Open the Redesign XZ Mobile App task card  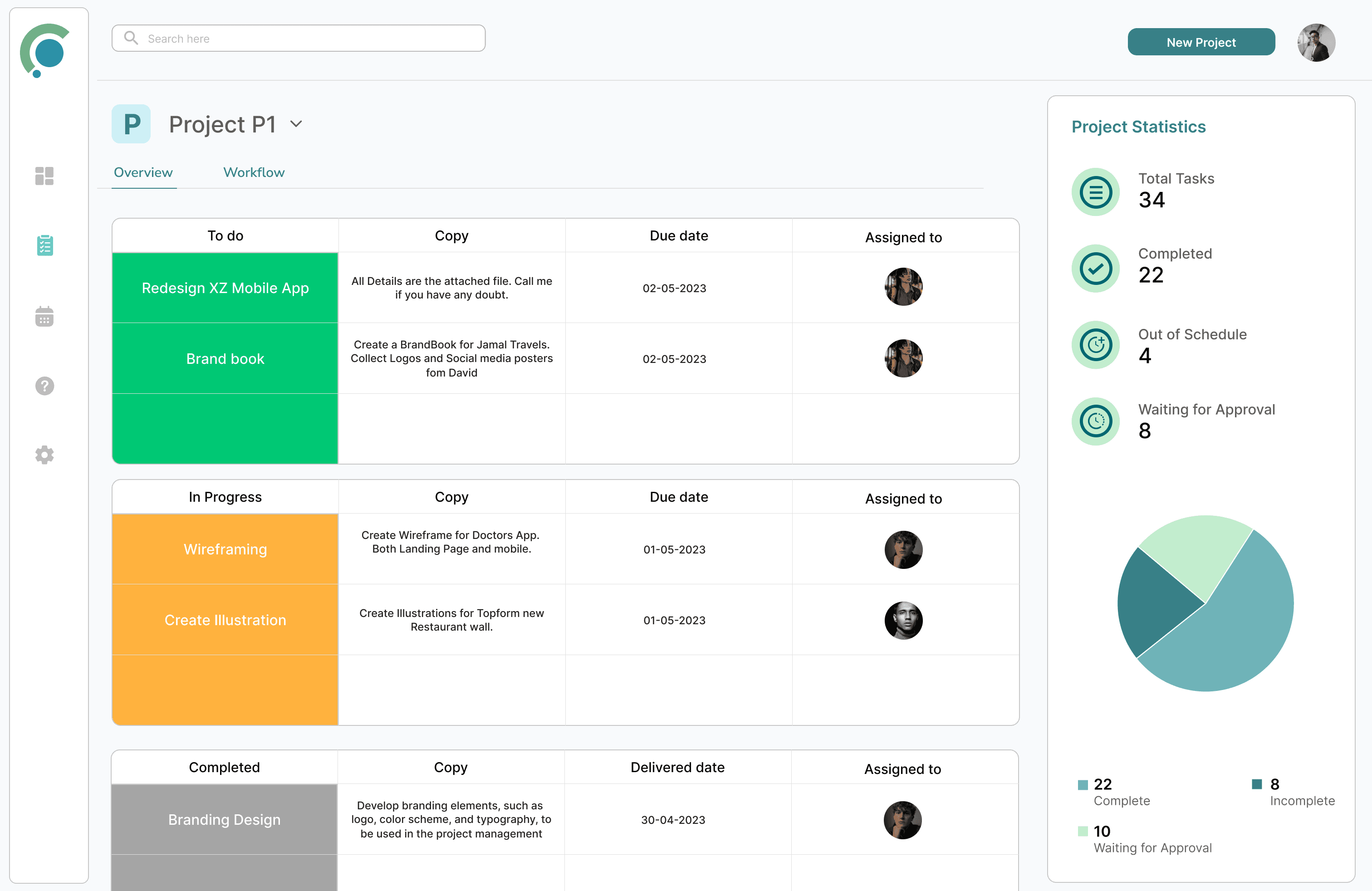(x=225, y=288)
